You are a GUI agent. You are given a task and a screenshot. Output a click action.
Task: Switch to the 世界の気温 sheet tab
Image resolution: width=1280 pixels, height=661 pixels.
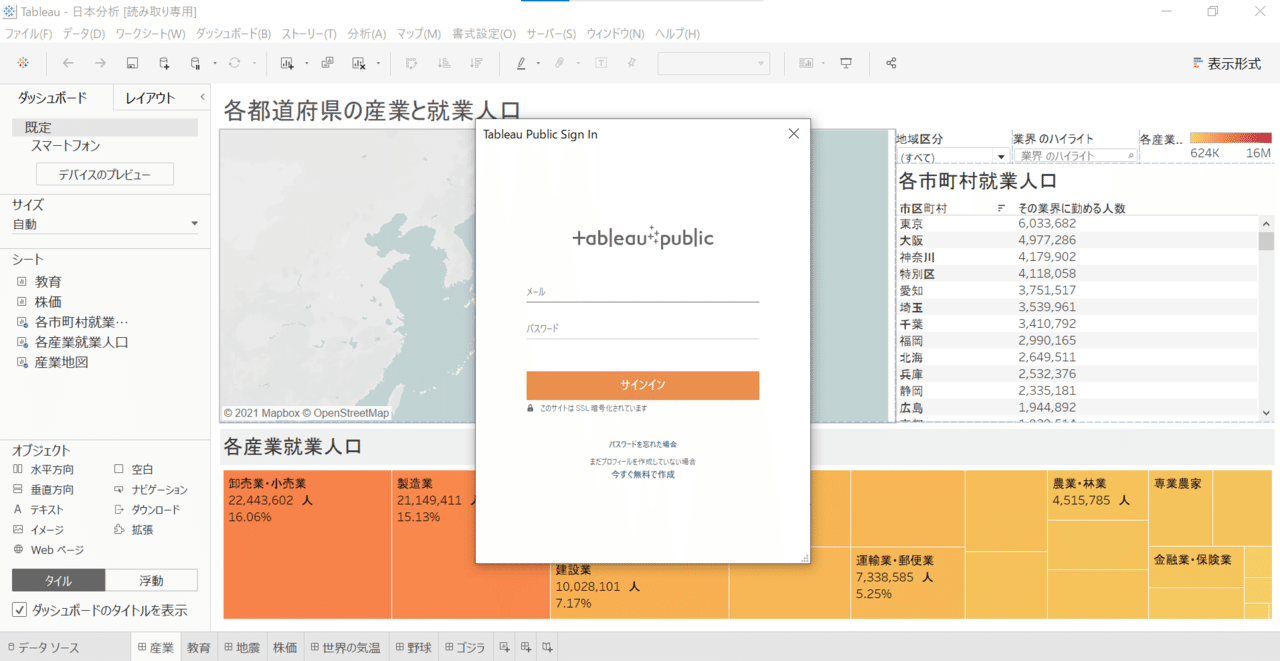(x=345, y=647)
